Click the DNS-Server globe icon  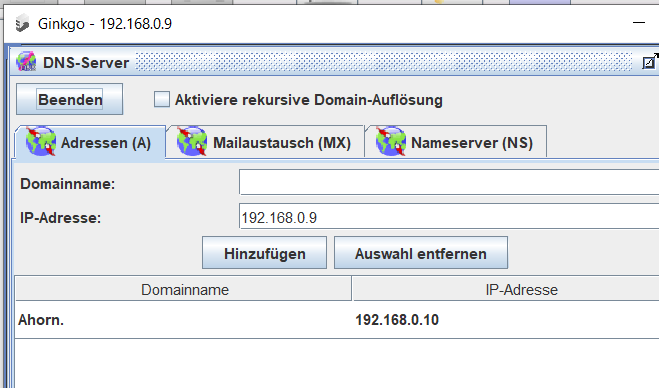click(26, 62)
